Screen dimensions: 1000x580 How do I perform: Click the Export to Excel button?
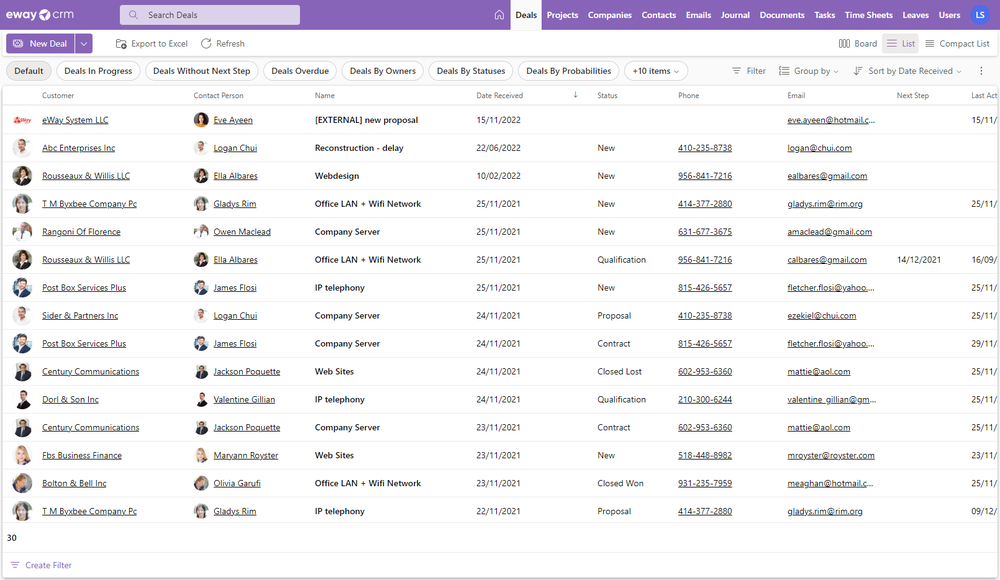pyautogui.click(x=152, y=43)
